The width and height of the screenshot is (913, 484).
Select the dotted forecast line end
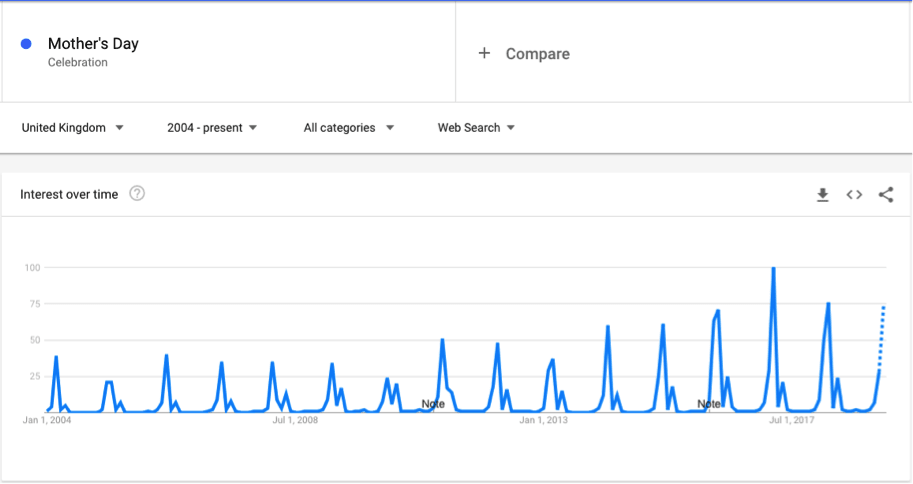coord(883,307)
